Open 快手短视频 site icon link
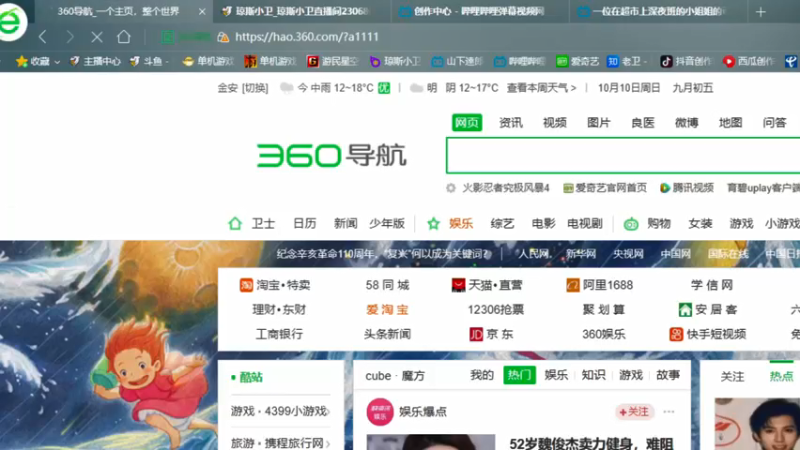The width and height of the screenshot is (800, 450). (x=708, y=334)
